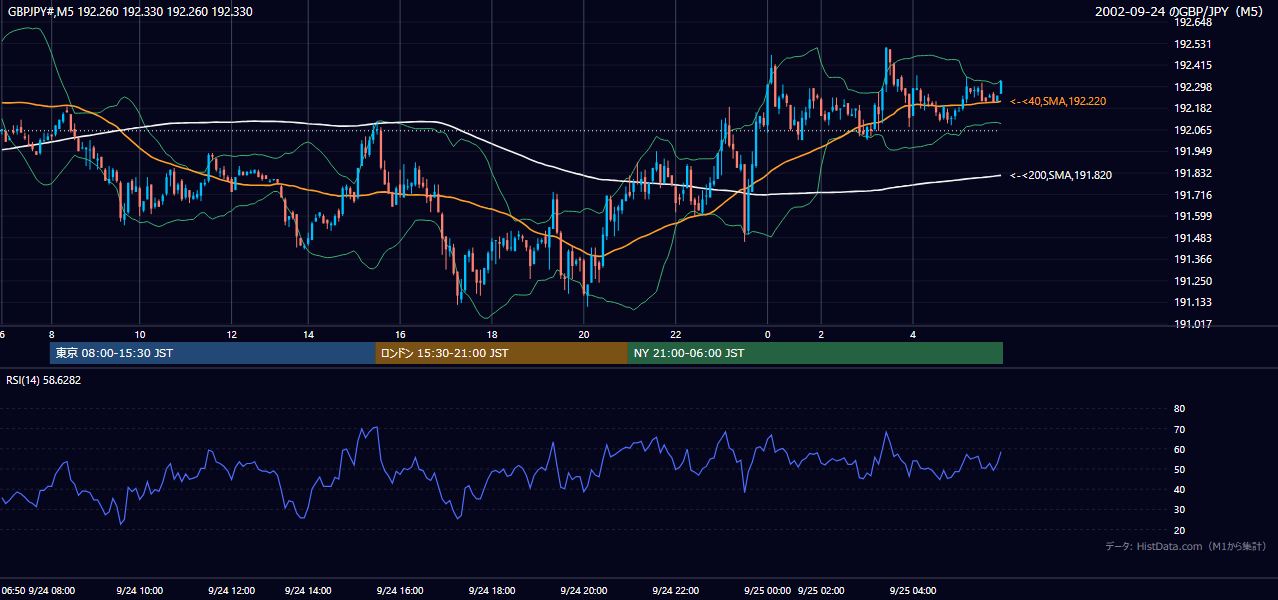Screen dimensions: 1278x600
Task: Click the final blue candlestick at chart's right edge
Action: [x=1001, y=88]
